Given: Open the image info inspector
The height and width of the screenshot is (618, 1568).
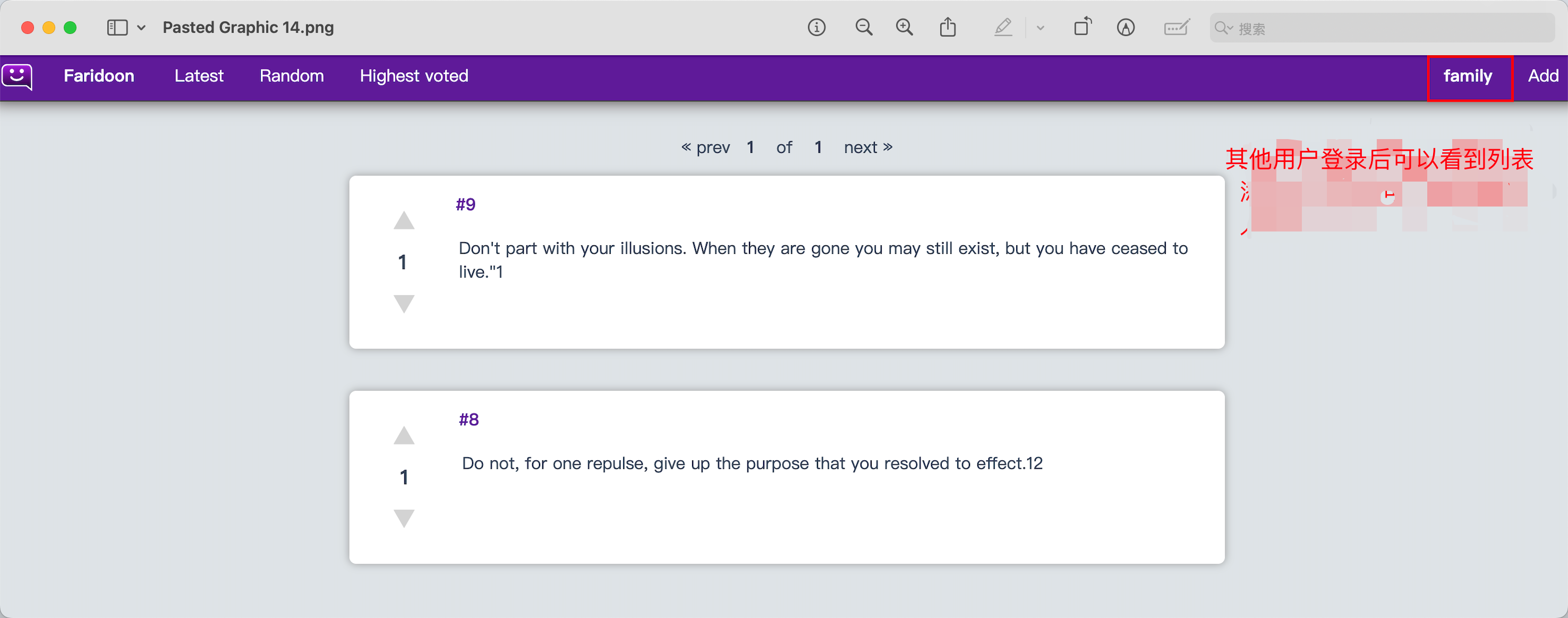Looking at the screenshot, I should [x=816, y=28].
